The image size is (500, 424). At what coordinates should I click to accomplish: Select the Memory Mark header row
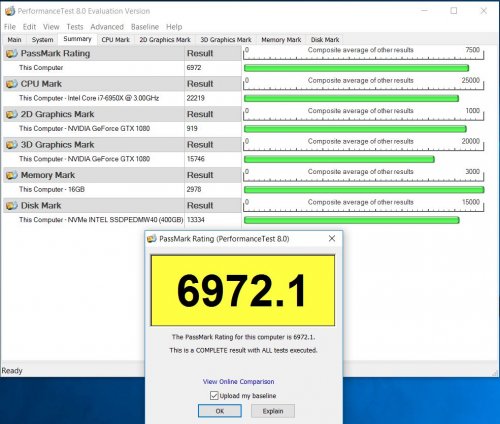pos(122,175)
